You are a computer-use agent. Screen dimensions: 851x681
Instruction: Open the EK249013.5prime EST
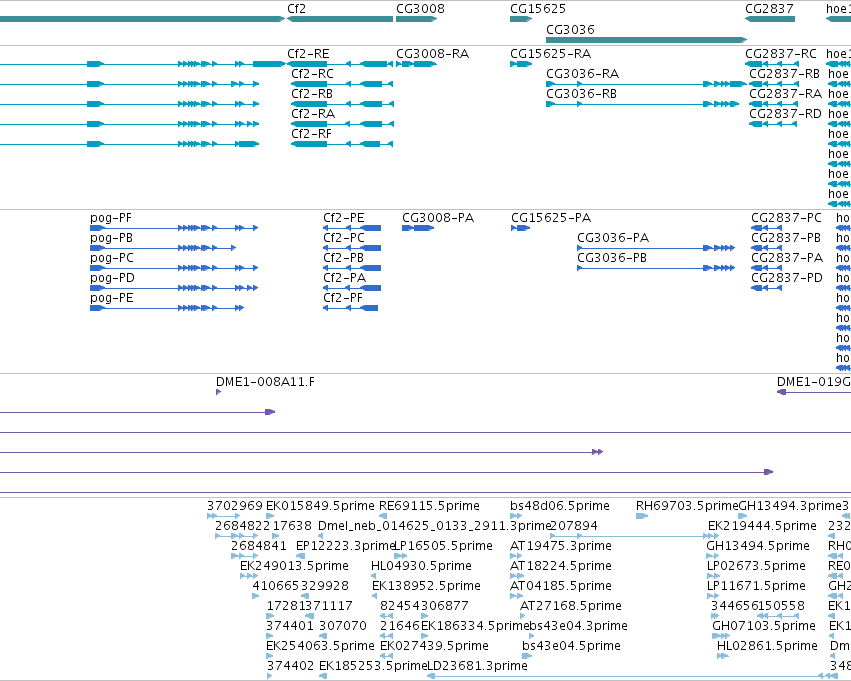point(249,576)
